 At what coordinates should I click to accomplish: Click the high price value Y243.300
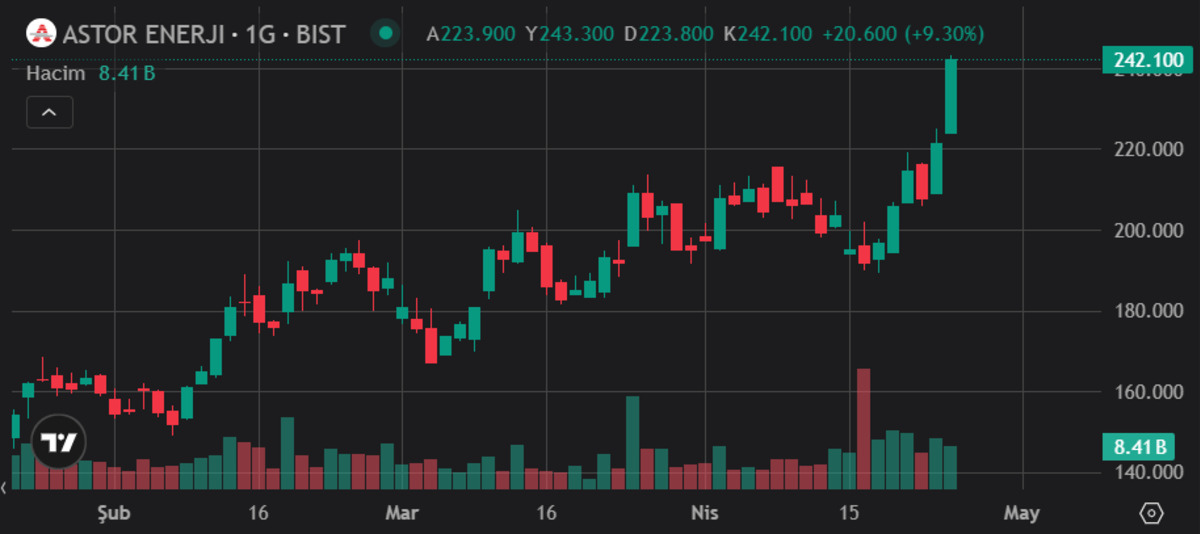coord(570,34)
